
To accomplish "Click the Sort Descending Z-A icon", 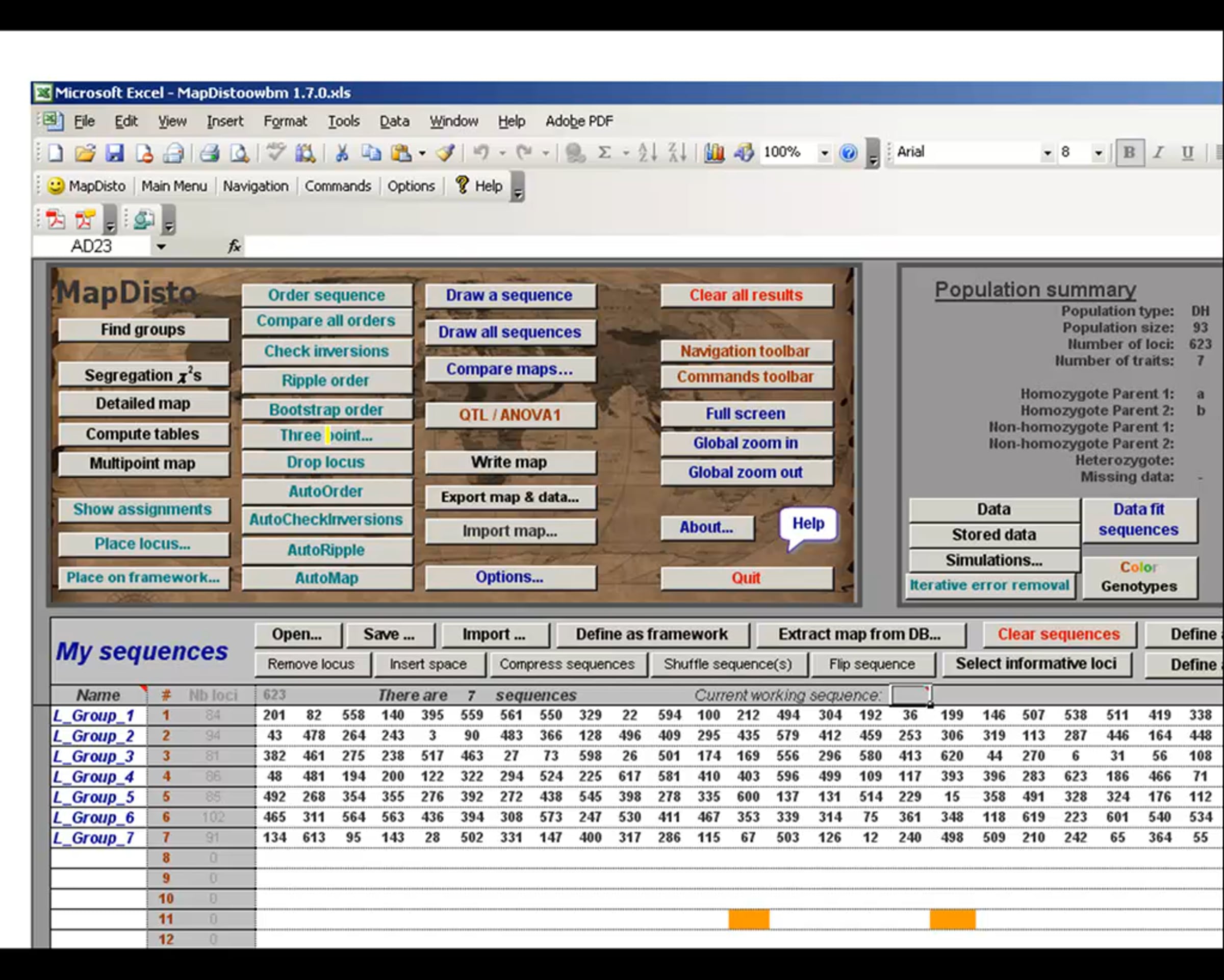I will [x=677, y=152].
